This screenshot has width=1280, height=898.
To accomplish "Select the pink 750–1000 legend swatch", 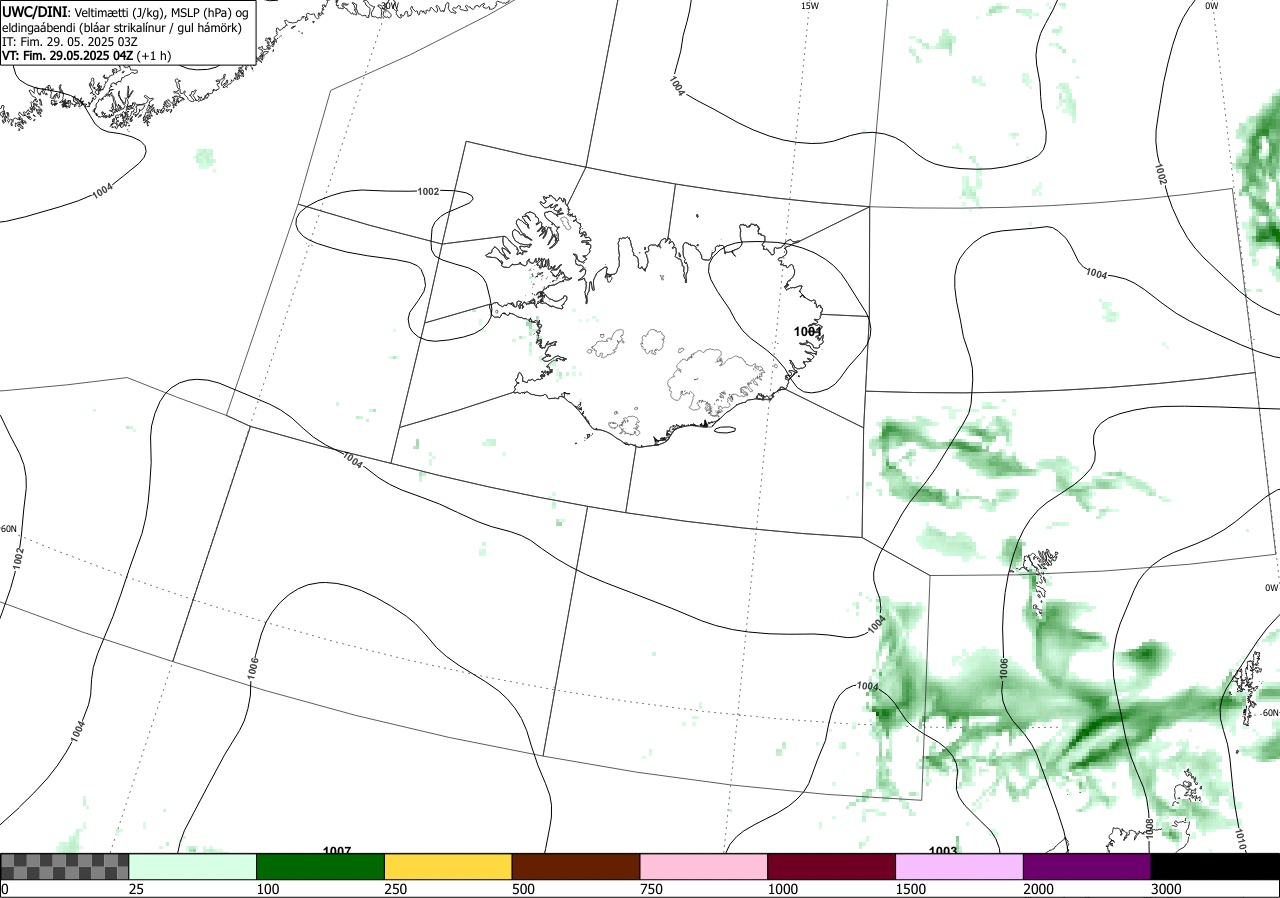I will [x=704, y=866].
